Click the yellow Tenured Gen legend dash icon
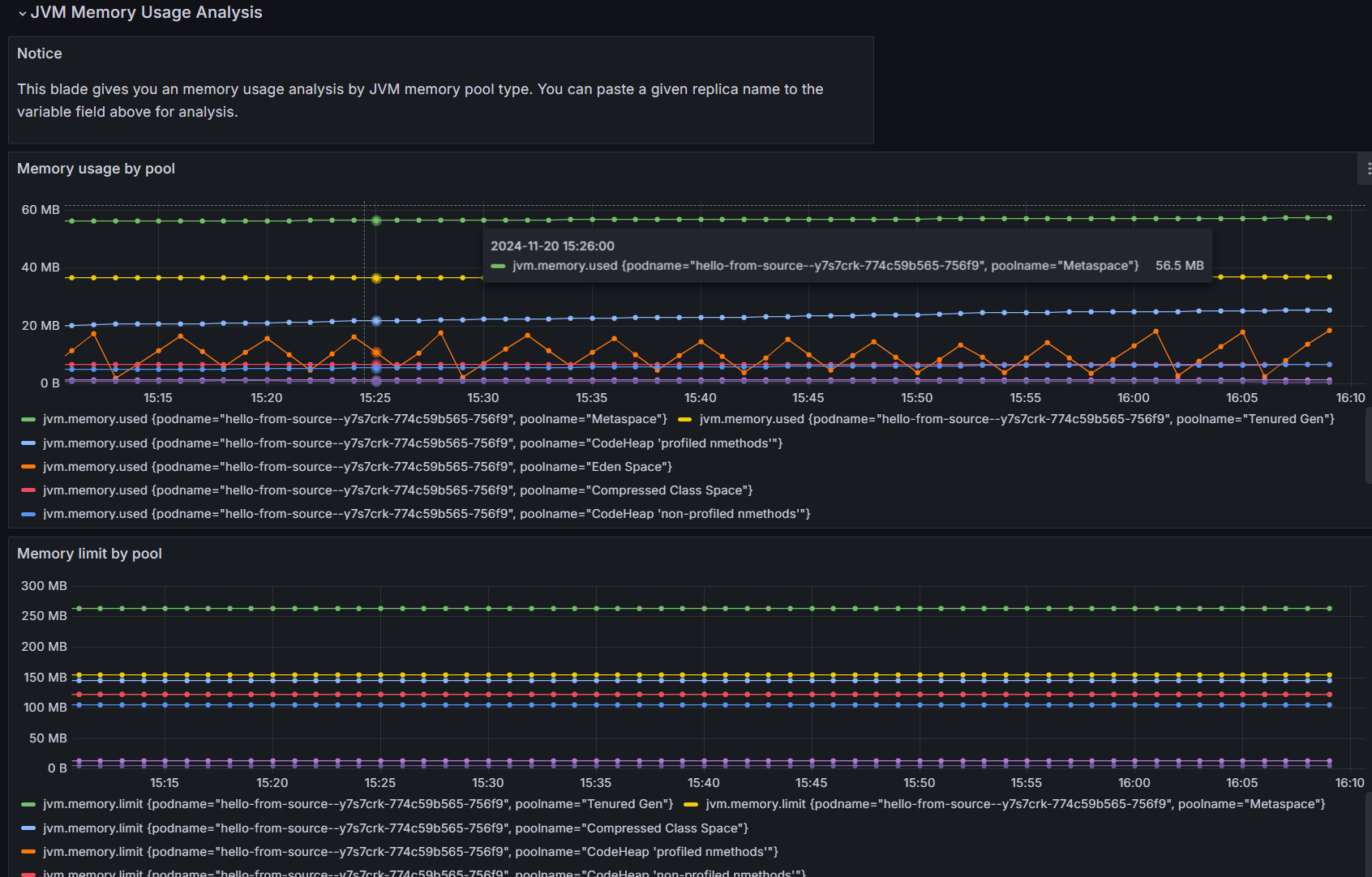Viewport: 1372px width, 877px height. point(685,418)
